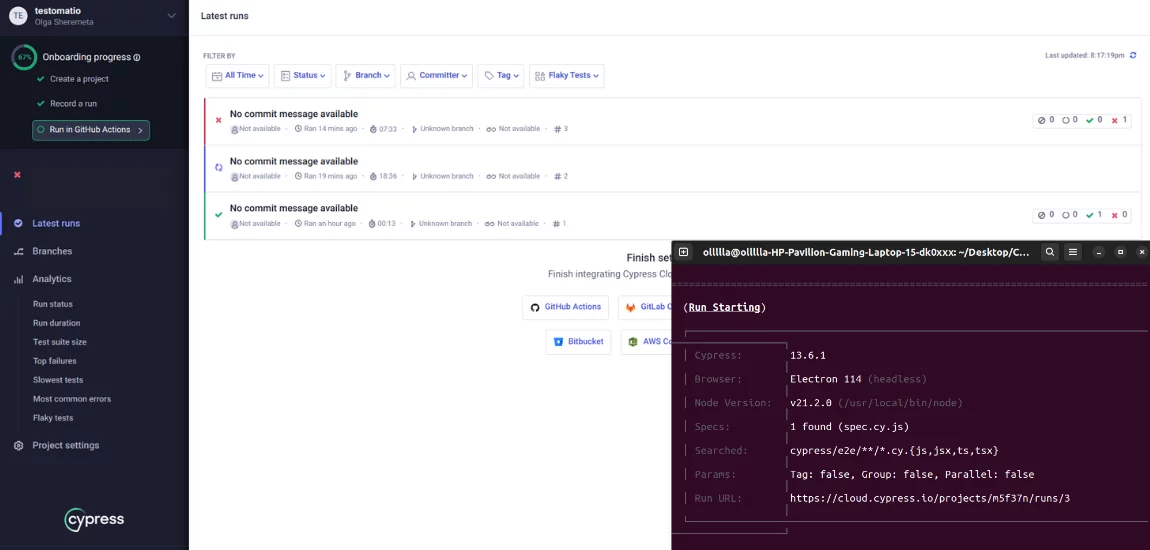Click the search icon in terminal title bar

(1050, 252)
